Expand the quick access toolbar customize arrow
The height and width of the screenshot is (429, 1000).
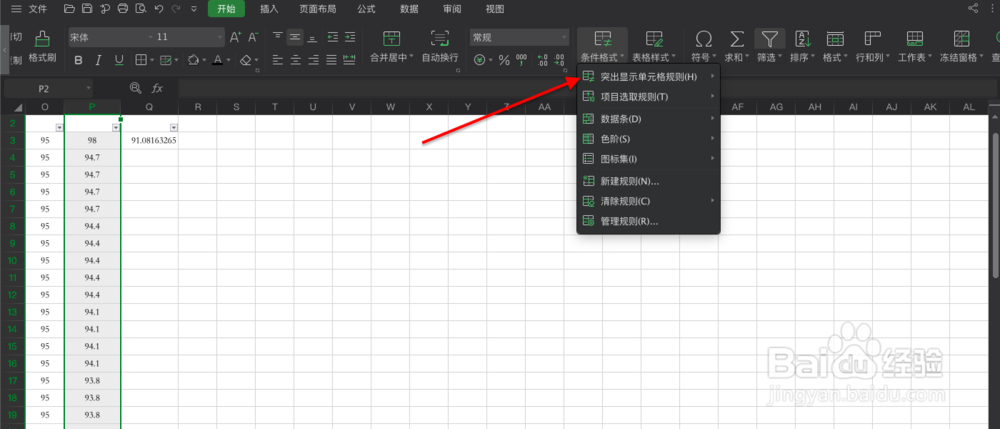click(194, 9)
